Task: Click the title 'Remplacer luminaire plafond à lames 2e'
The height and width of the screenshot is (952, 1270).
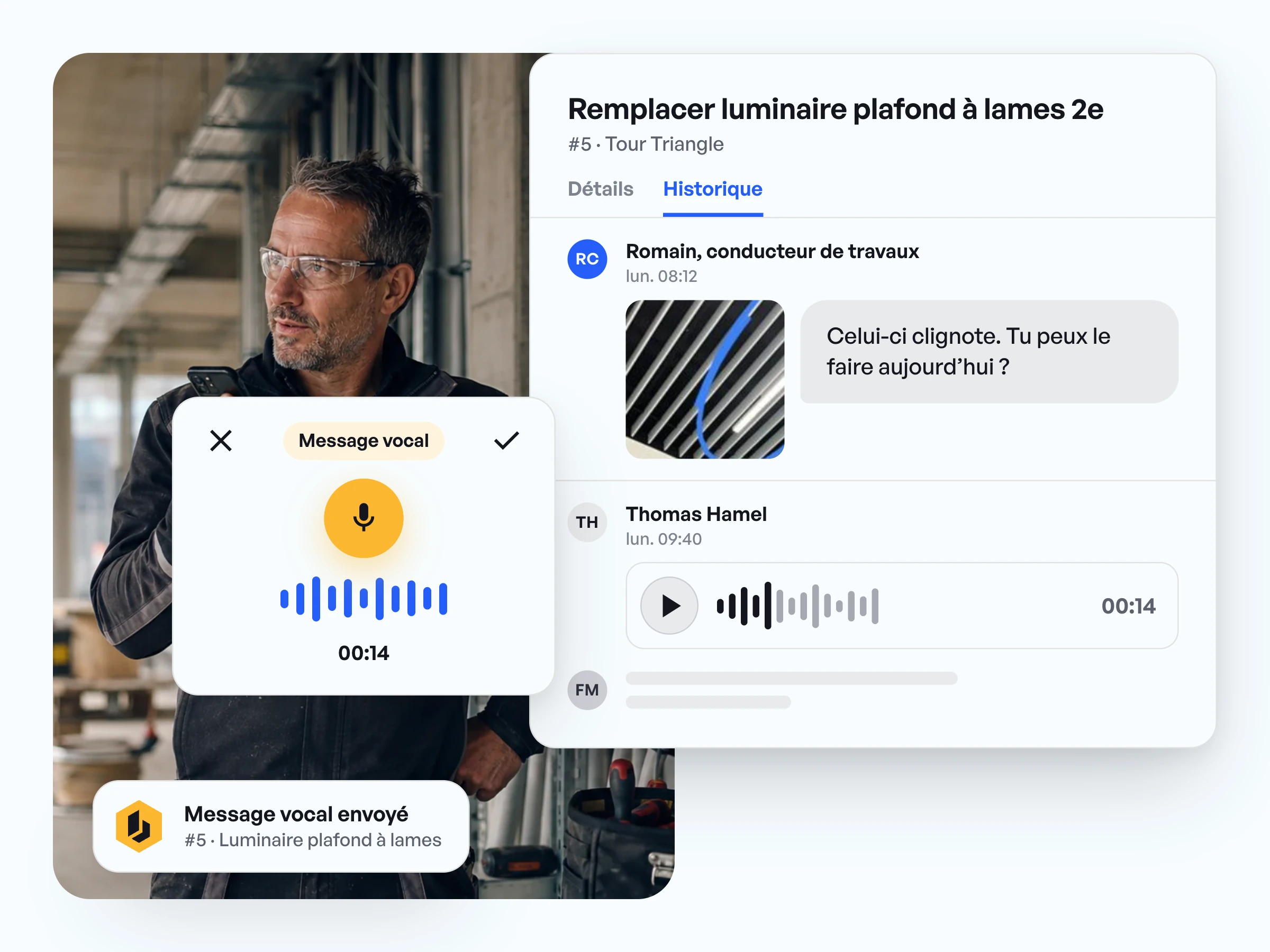Action: (x=836, y=109)
